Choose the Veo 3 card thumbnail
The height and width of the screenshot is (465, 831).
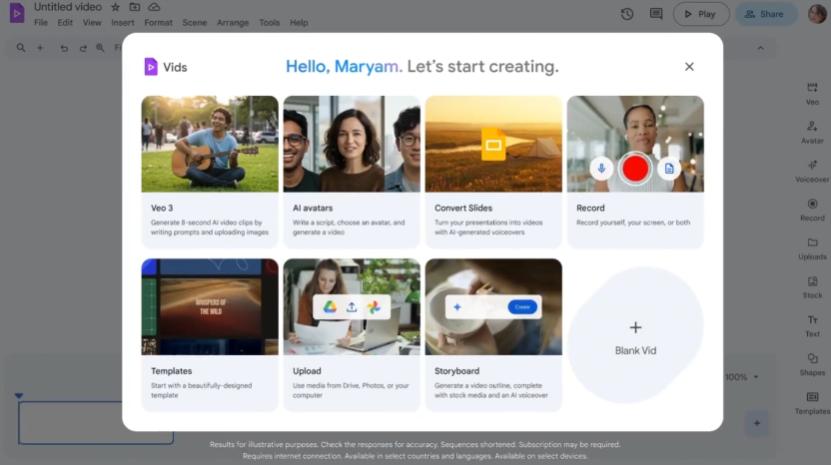[210, 144]
